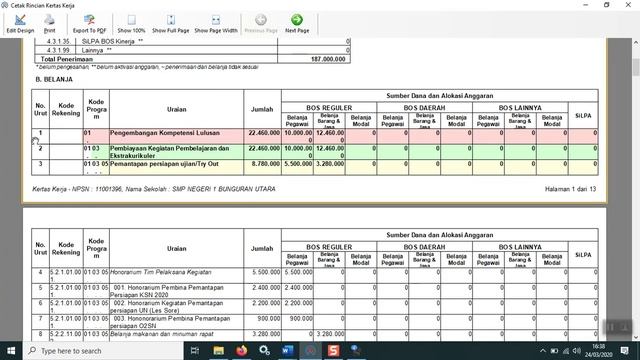Screen dimensions: 640x360
Task: Open the red S app on taskbar
Action: (333, 351)
